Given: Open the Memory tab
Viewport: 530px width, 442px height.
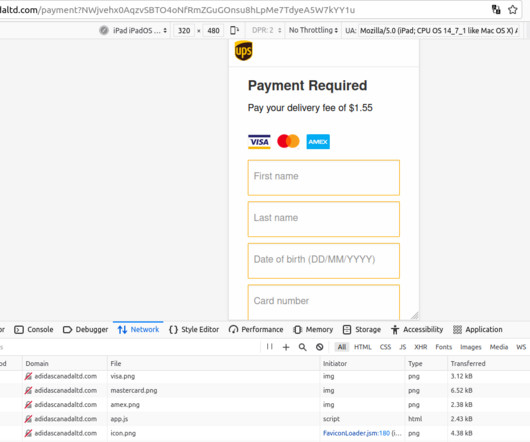Looking at the screenshot, I should click(x=313, y=329).
